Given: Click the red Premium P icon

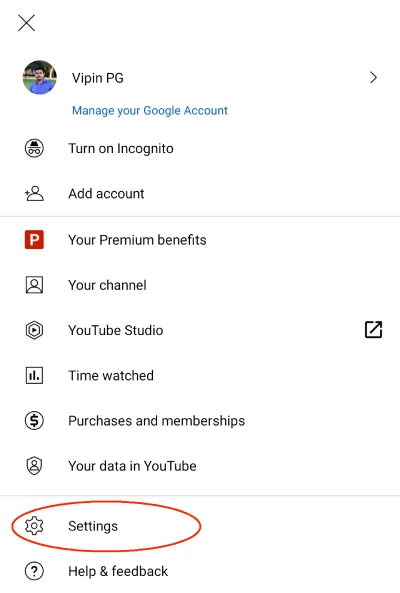Looking at the screenshot, I should pyautogui.click(x=34, y=240).
